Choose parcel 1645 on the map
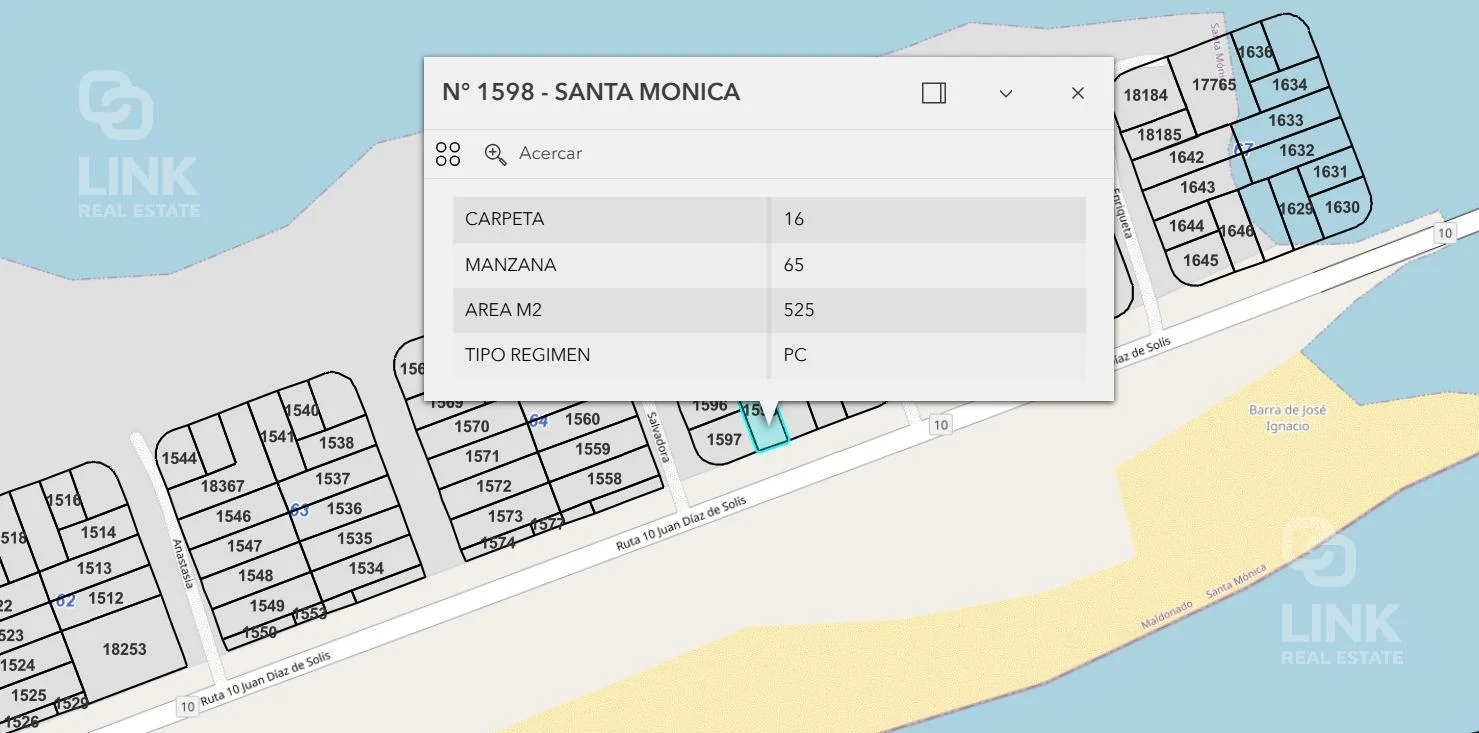This screenshot has height=733, width=1479. [x=1200, y=261]
